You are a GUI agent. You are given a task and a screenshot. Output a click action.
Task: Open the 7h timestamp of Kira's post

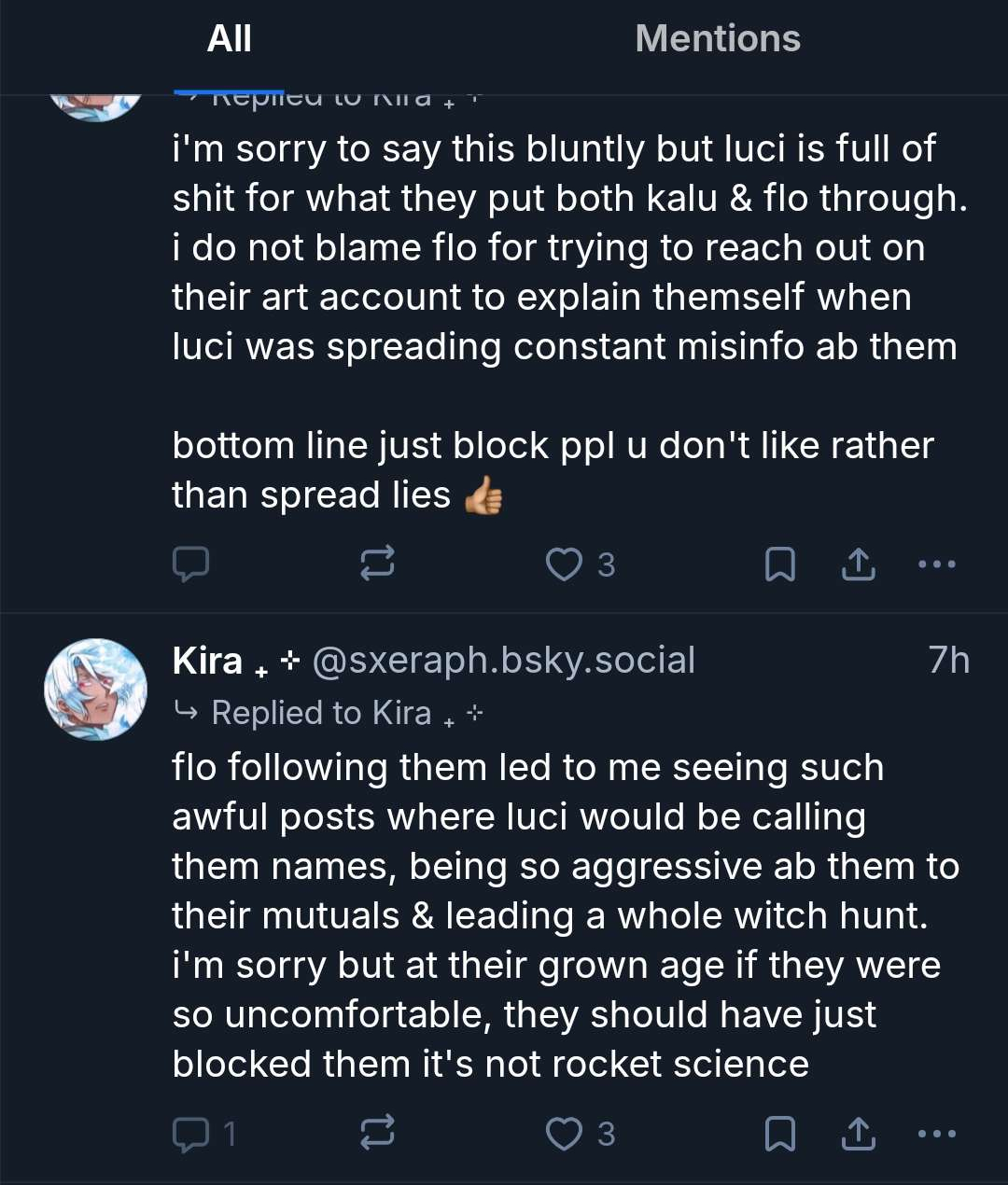(x=948, y=661)
